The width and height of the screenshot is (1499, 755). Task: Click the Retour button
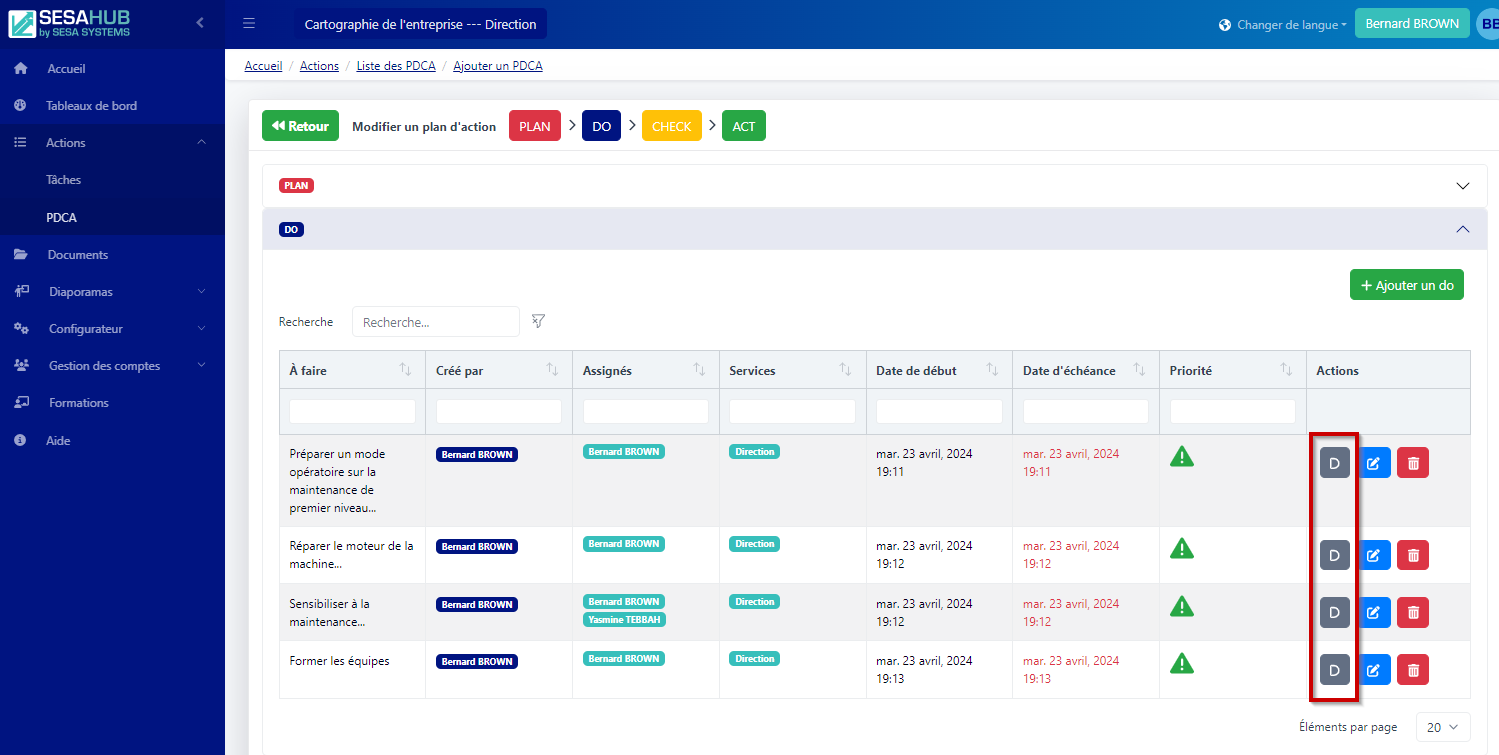[x=300, y=126]
